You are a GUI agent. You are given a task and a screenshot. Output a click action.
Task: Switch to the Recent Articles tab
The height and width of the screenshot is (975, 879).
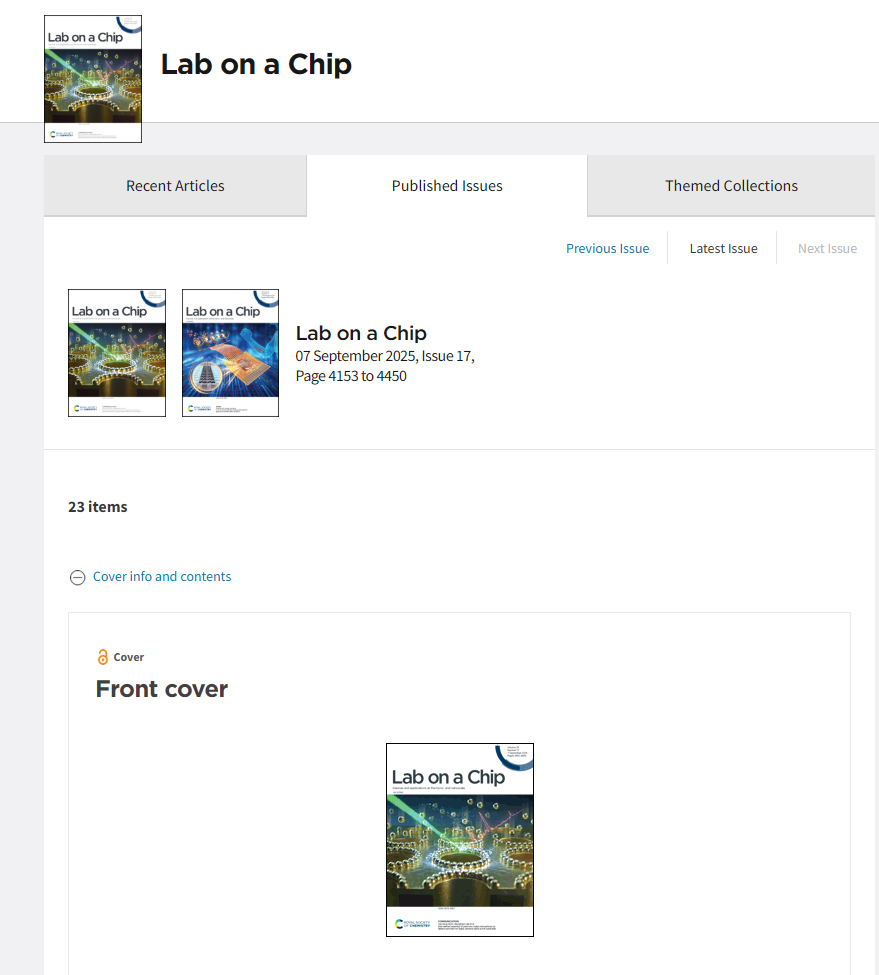click(175, 186)
